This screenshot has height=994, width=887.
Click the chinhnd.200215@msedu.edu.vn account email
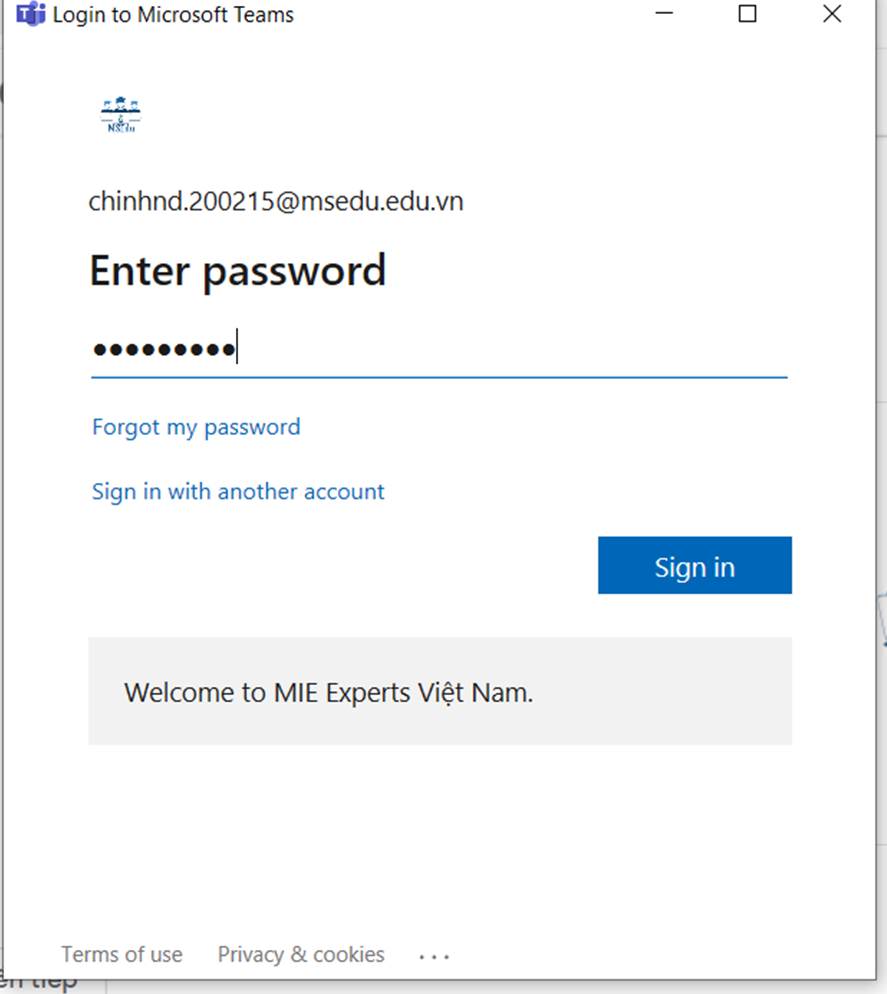point(276,202)
